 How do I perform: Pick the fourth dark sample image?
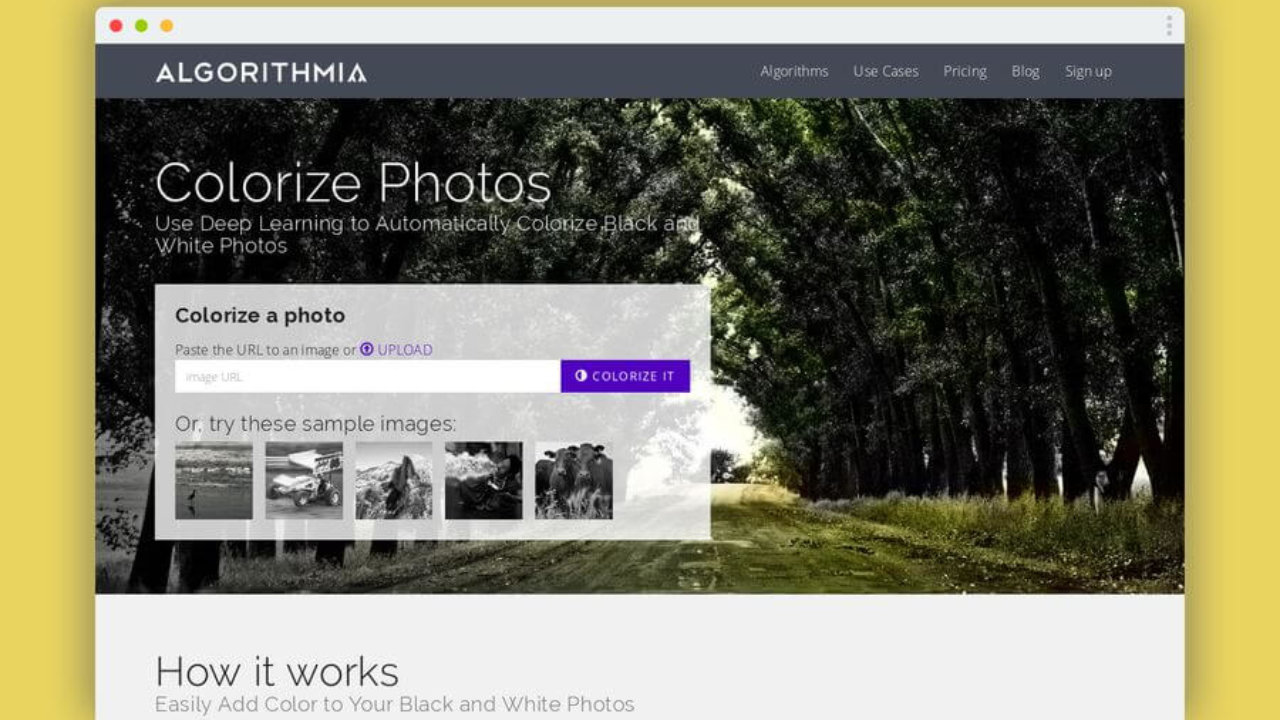click(484, 480)
